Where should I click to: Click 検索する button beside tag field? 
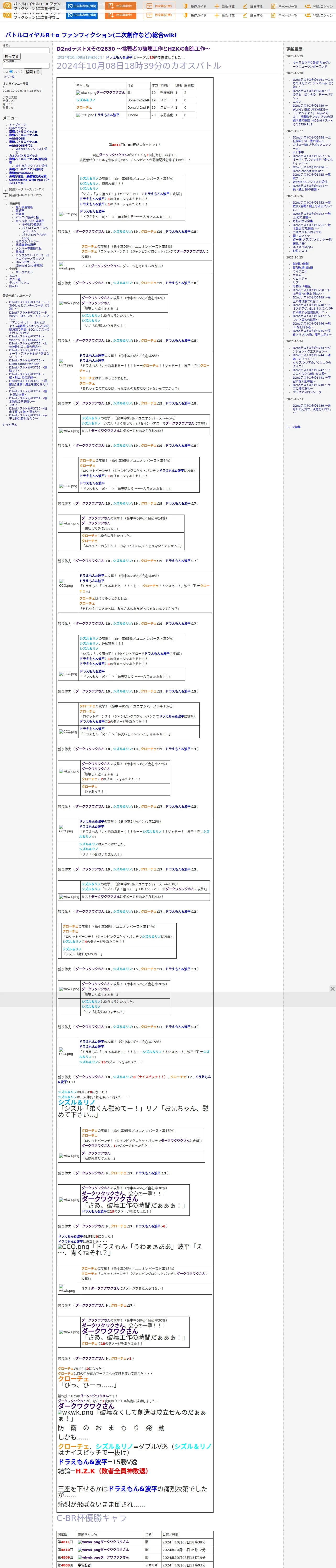(33, 72)
